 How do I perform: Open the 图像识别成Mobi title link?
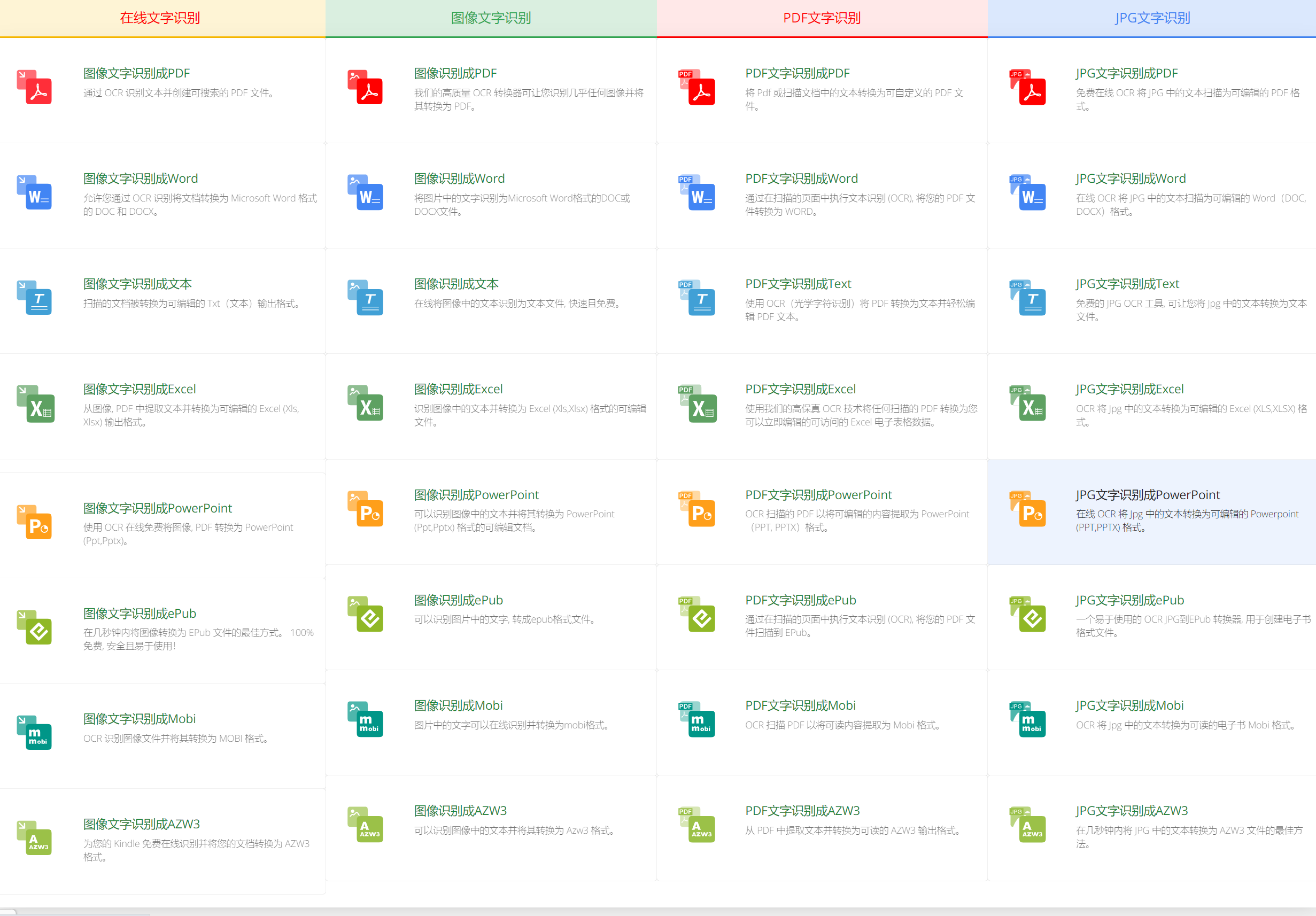[458, 705]
